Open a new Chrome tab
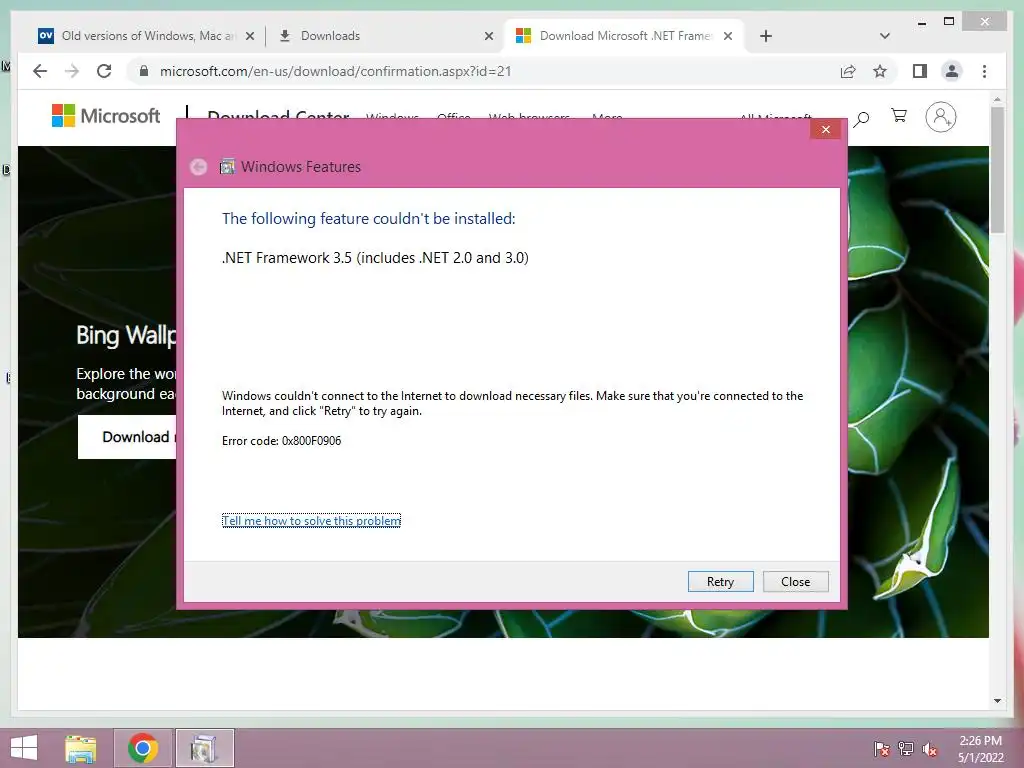This screenshot has width=1024, height=768. 766,36
